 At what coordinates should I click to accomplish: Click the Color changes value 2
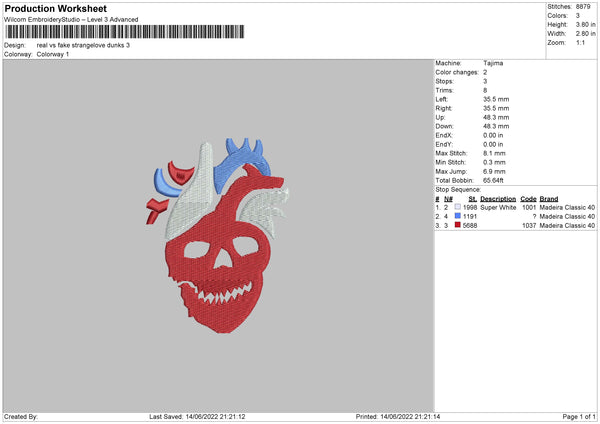485,72
